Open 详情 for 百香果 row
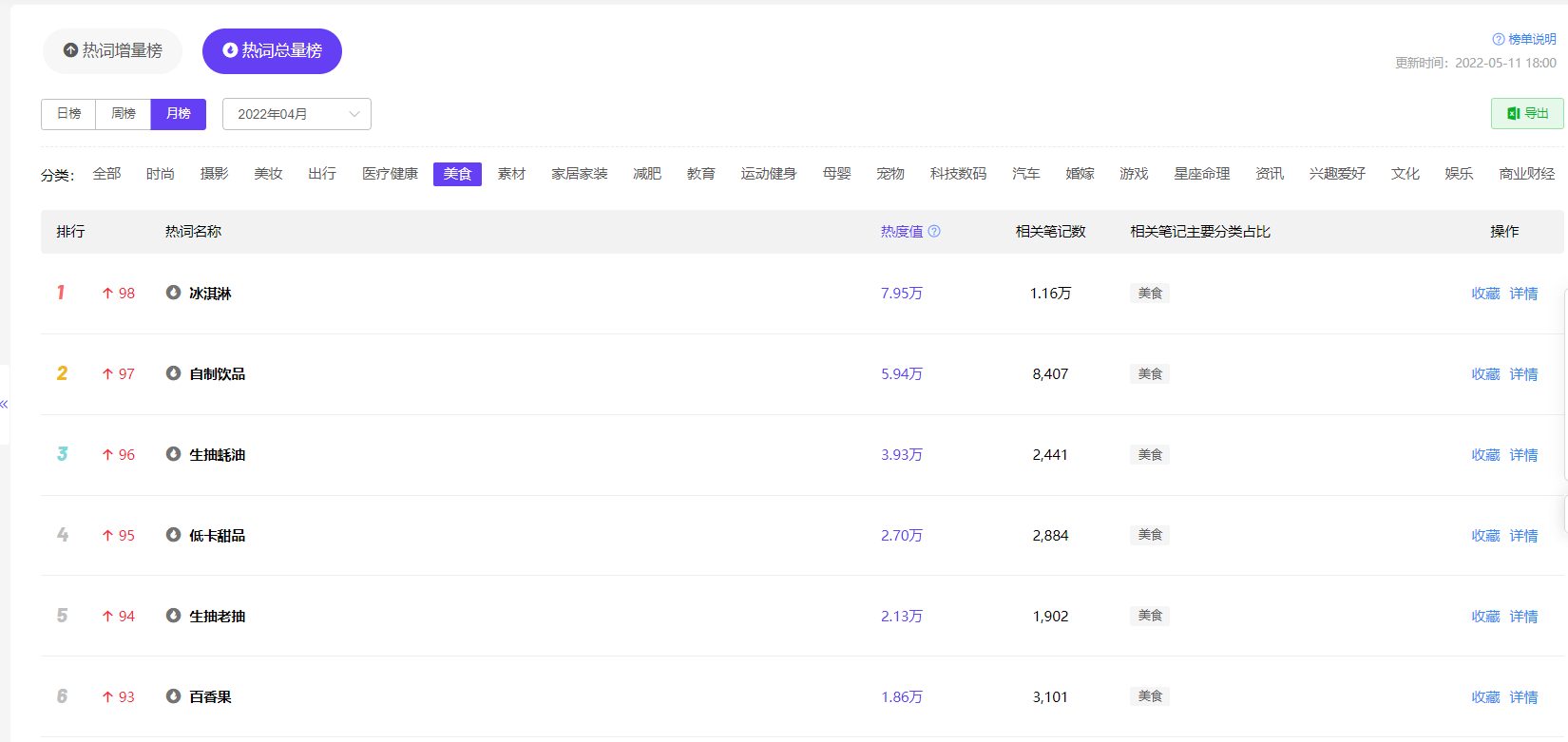Viewport: 1568px width, 742px height. tap(1523, 697)
